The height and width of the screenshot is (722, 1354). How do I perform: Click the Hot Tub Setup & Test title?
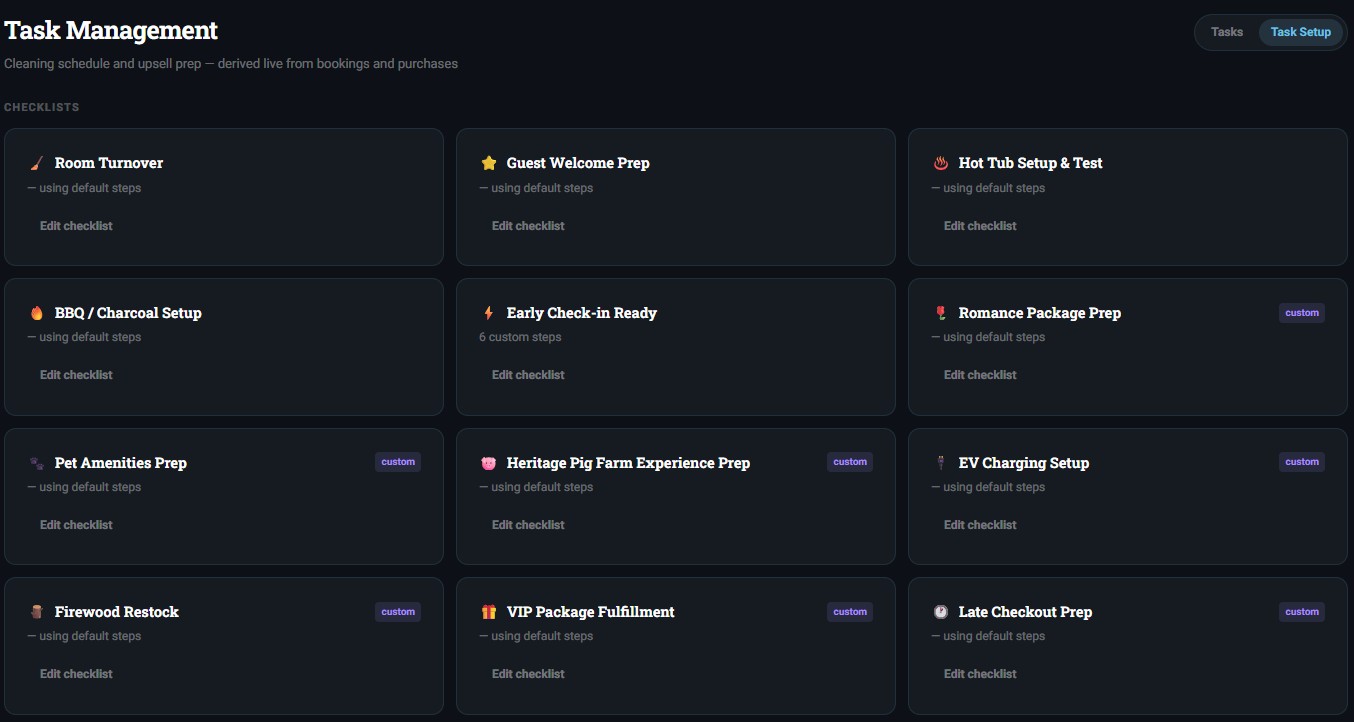tap(1031, 163)
